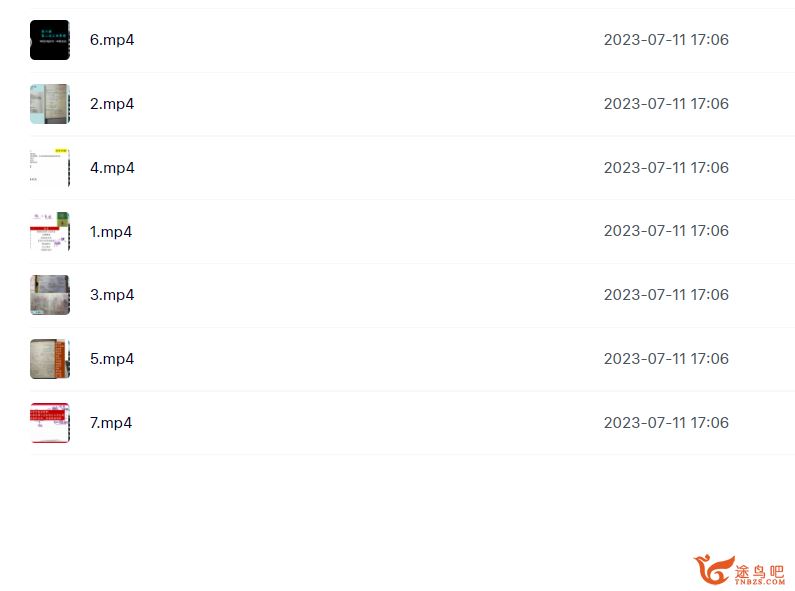Click the orange bird watermark logo
This screenshot has width=795, height=591.
click(714, 570)
